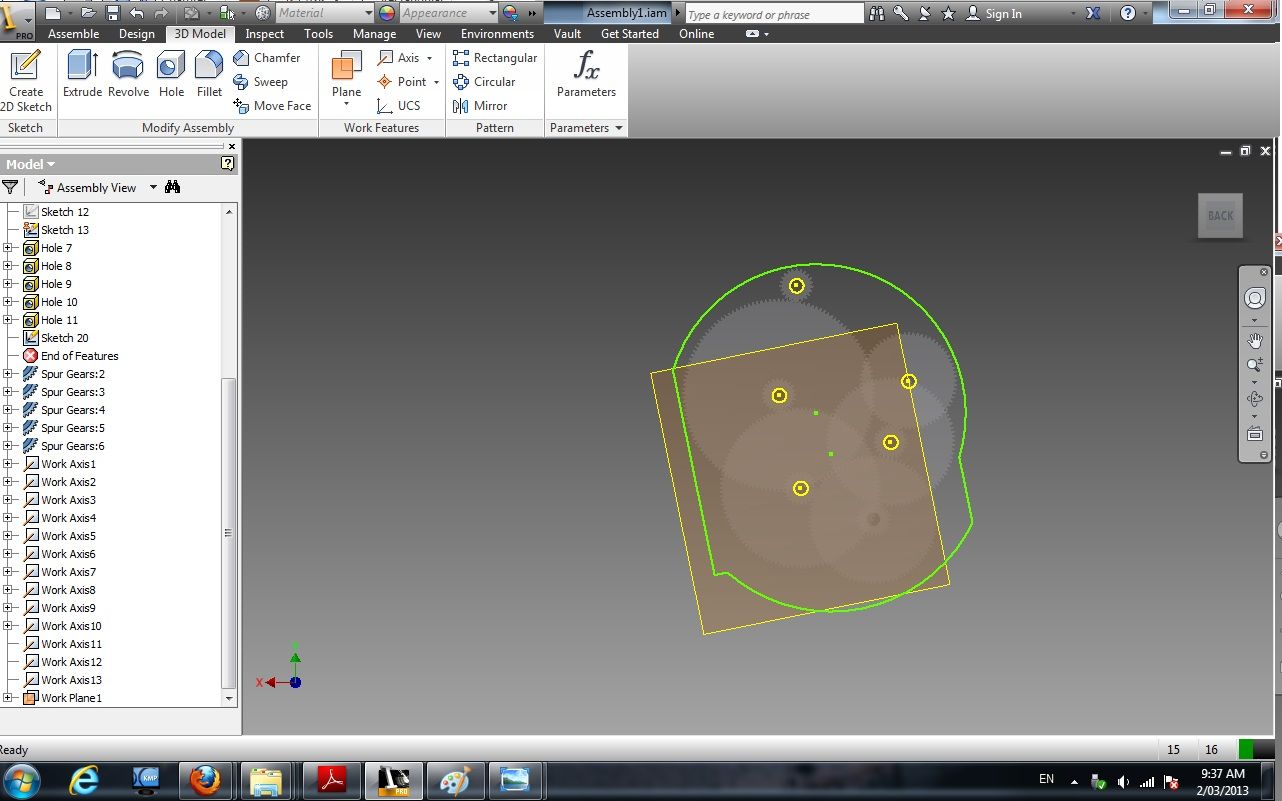
Task: Expand the Hole 7 tree node
Action: (8, 248)
